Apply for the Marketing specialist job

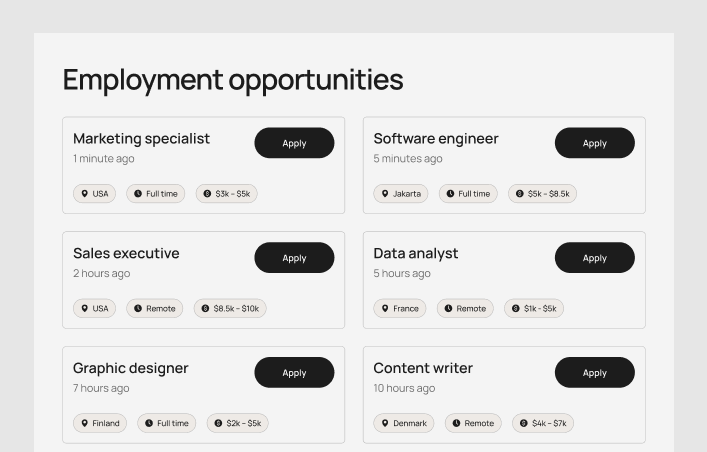tap(294, 143)
